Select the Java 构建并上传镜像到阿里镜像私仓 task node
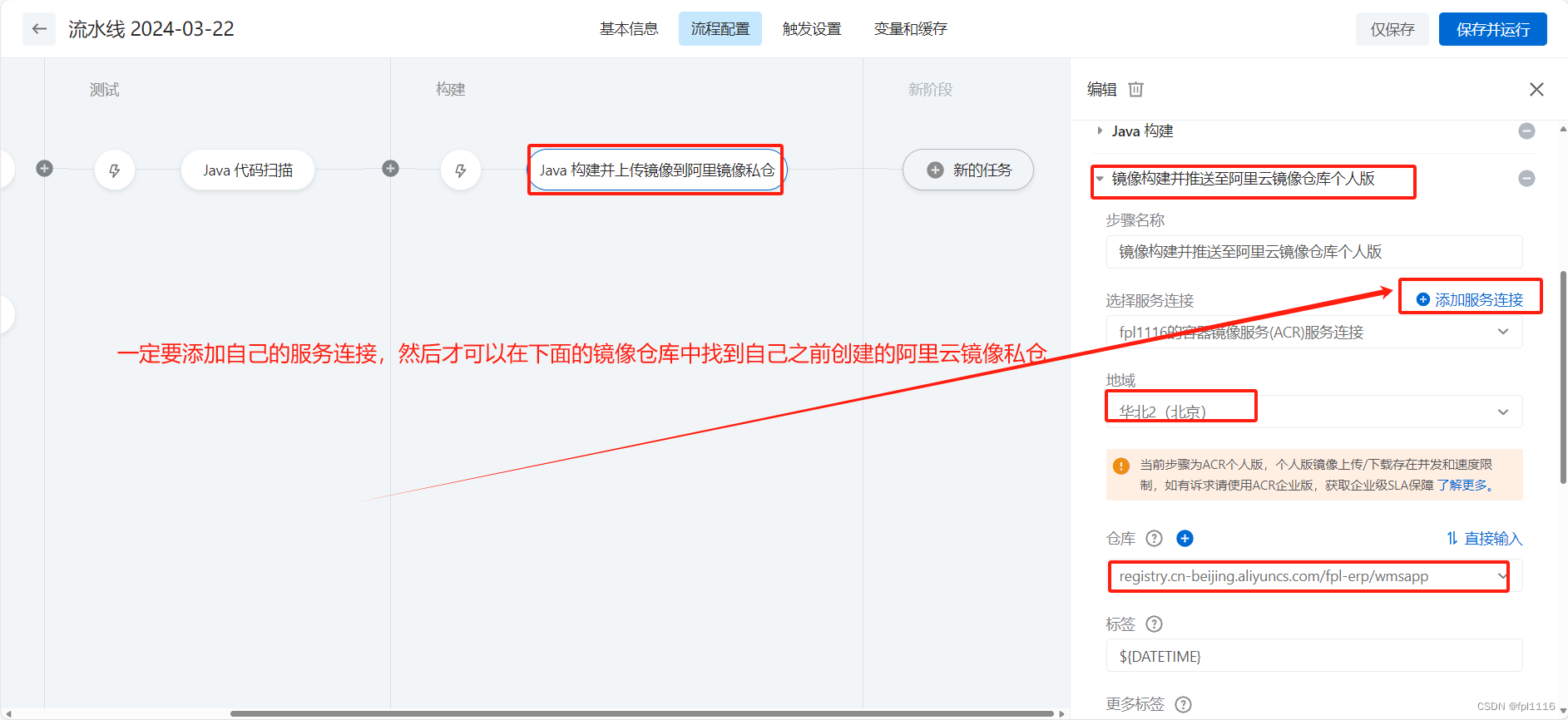 click(657, 170)
